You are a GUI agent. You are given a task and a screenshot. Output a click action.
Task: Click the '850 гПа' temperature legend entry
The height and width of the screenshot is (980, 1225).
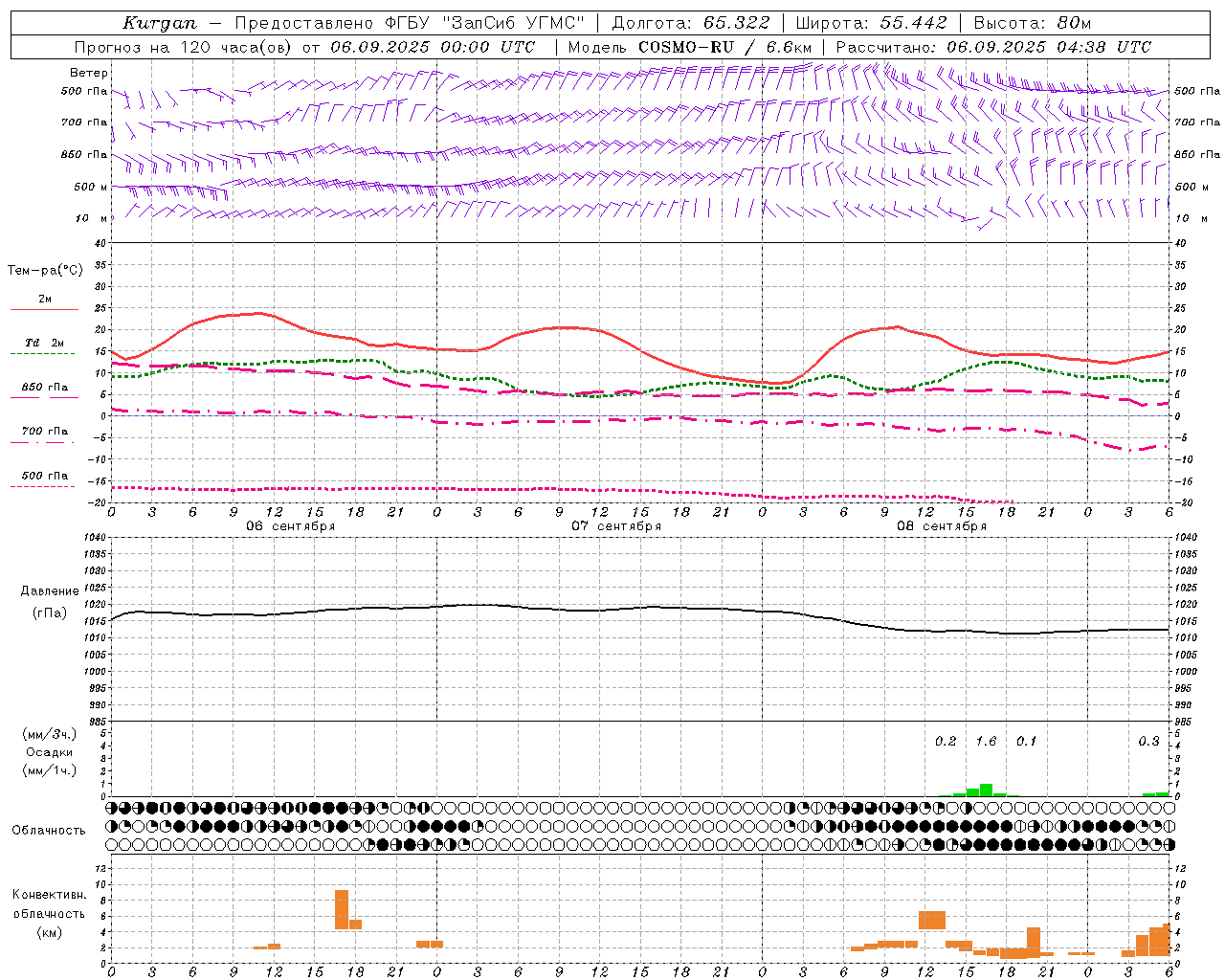pyautogui.click(x=44, y=388)
